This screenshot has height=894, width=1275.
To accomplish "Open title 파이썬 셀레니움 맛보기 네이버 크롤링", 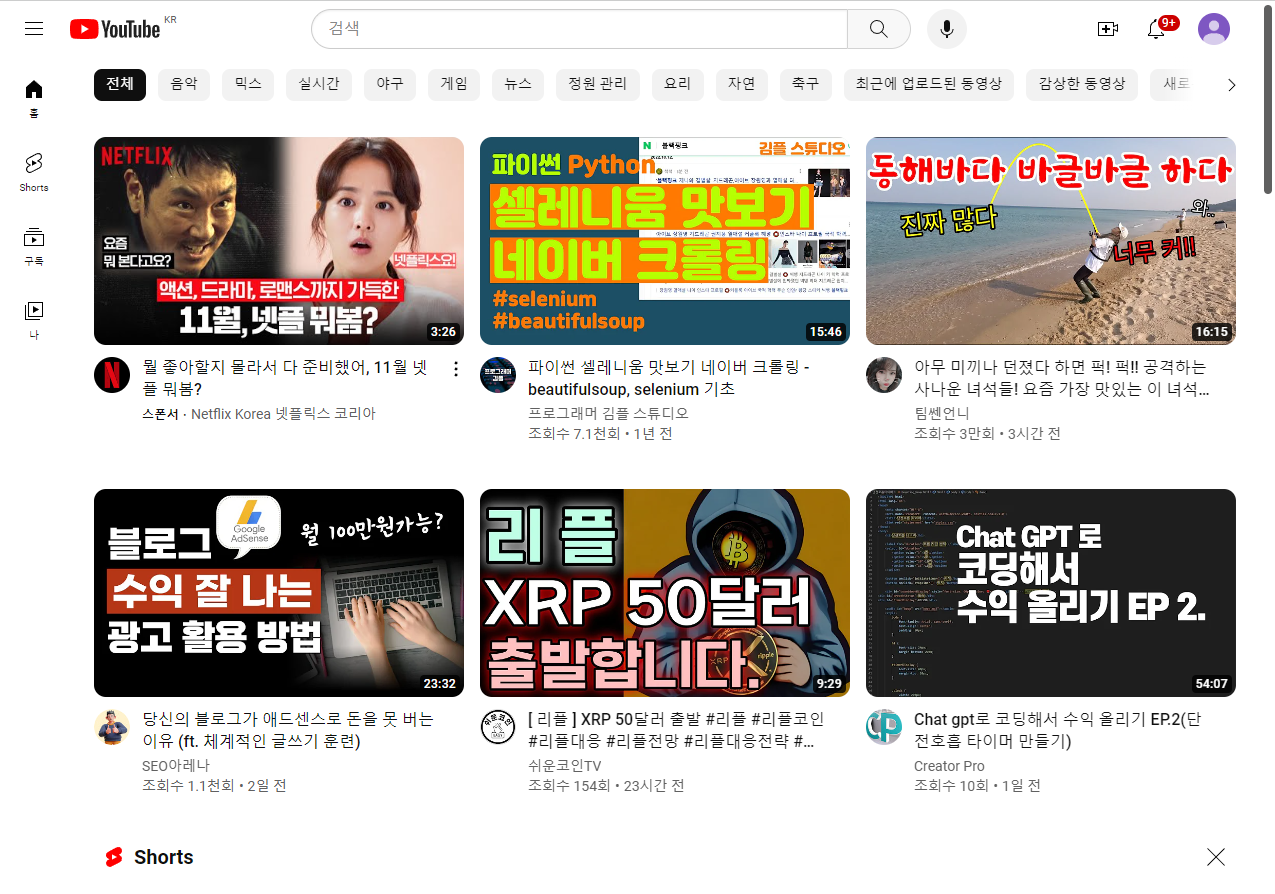I will coord(669,378).
